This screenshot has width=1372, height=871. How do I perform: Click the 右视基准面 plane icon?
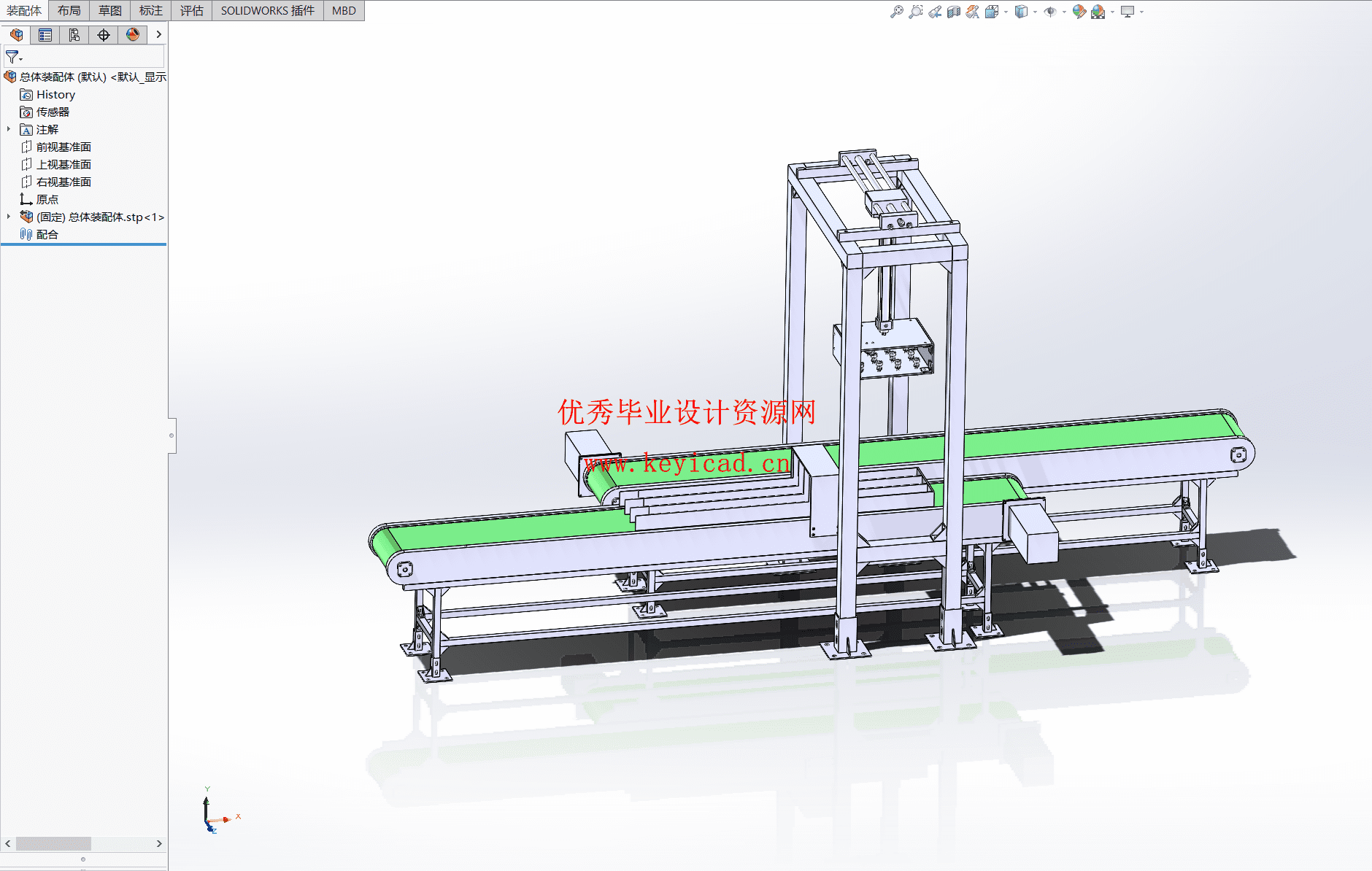point(26,182)
